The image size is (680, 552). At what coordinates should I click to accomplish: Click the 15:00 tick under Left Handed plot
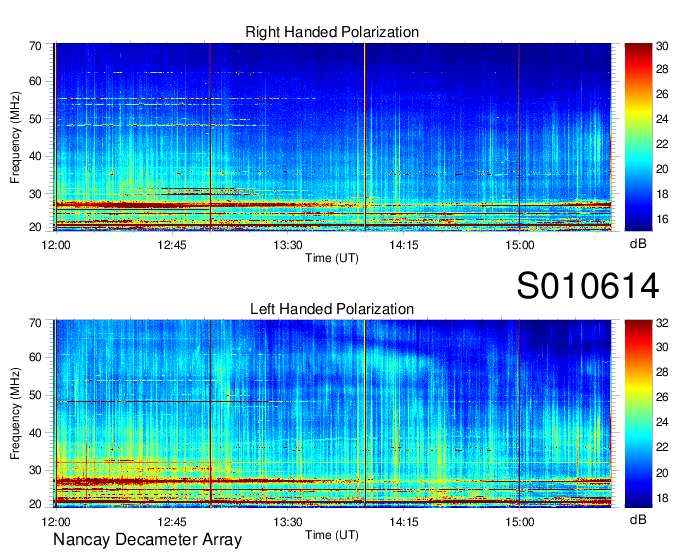pos(520,522)
